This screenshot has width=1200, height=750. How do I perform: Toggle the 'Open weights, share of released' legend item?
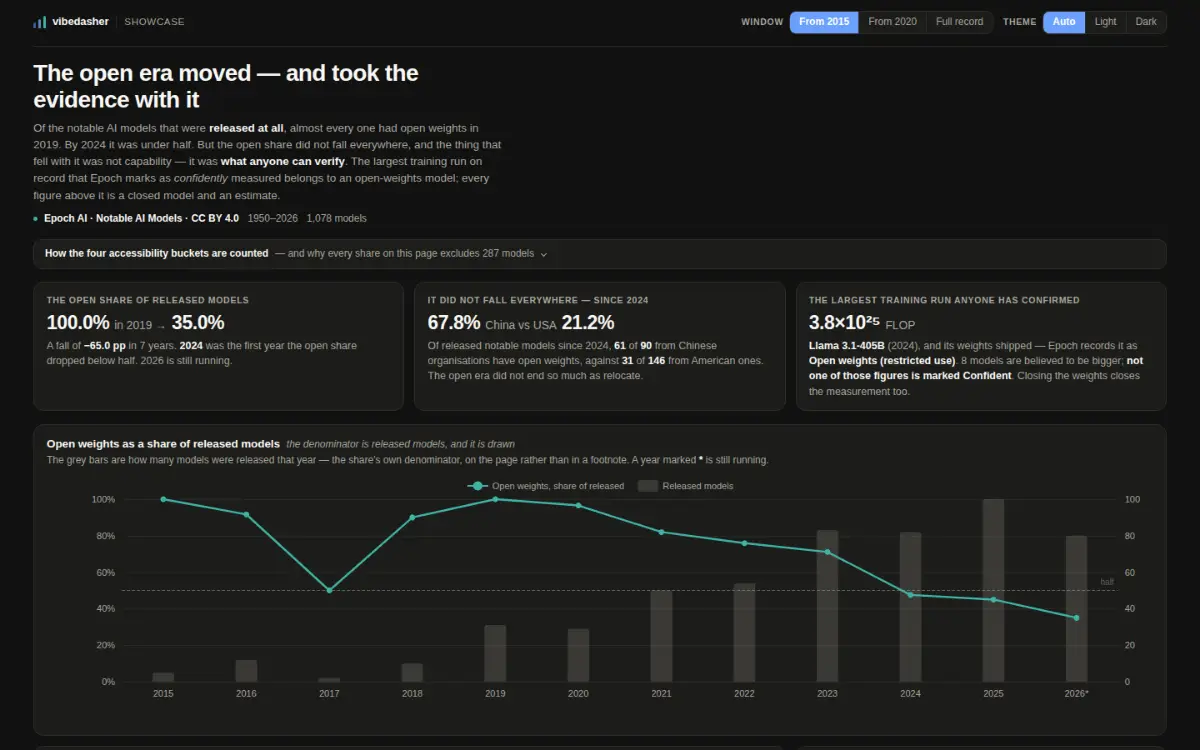coord(546,486)
